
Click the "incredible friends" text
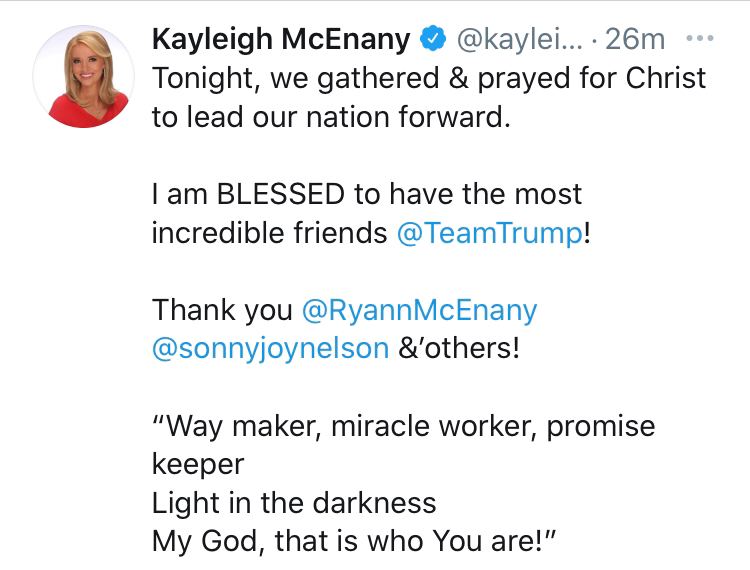[x=269, y=233]
